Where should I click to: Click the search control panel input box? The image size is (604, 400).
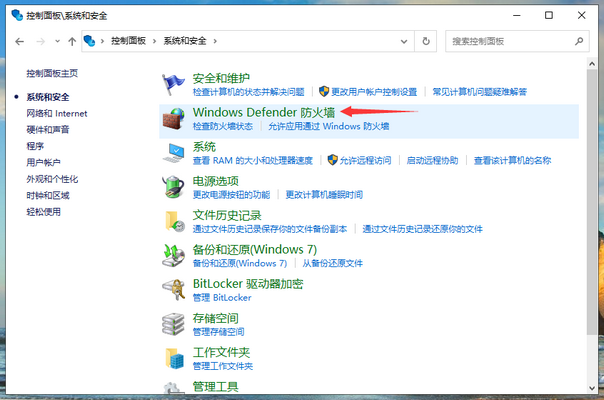510,41
